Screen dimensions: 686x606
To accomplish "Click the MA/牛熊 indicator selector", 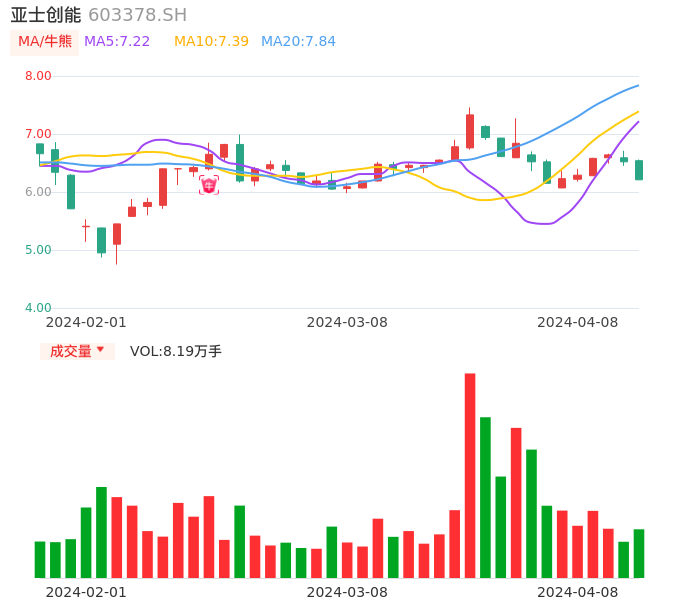I will point(45,41).
